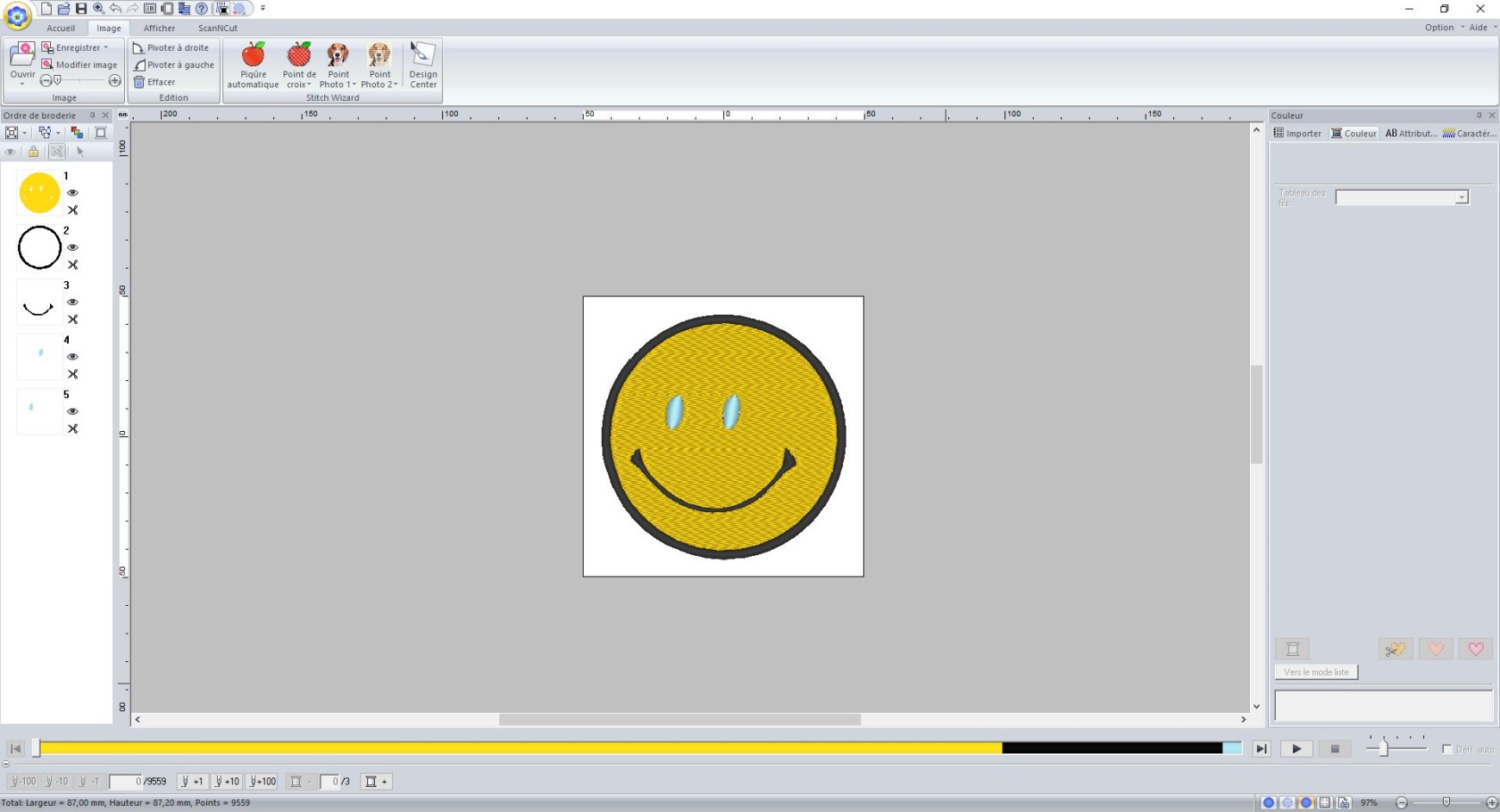Image resolution: width=1500 pixels, height=812 pixels.
Task: Toggle visibility of pattern 4 eye
Action: (x=72, y=356)
